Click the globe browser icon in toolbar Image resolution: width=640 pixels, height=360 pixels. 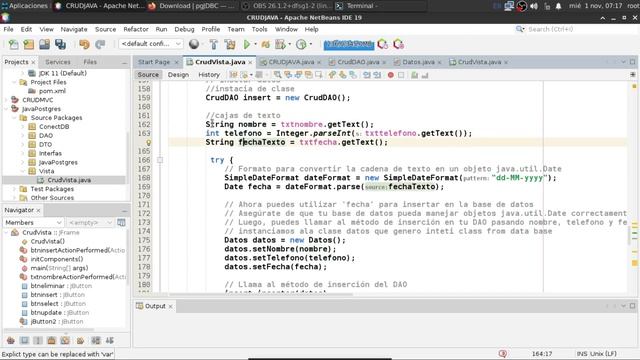pyautogui.click(x=194, y=44)
